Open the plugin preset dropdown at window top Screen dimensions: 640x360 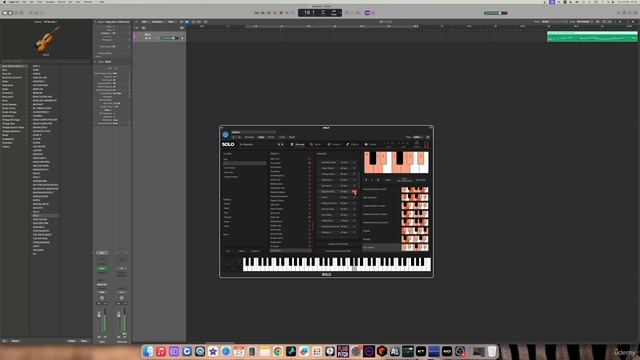pos(253,132)
